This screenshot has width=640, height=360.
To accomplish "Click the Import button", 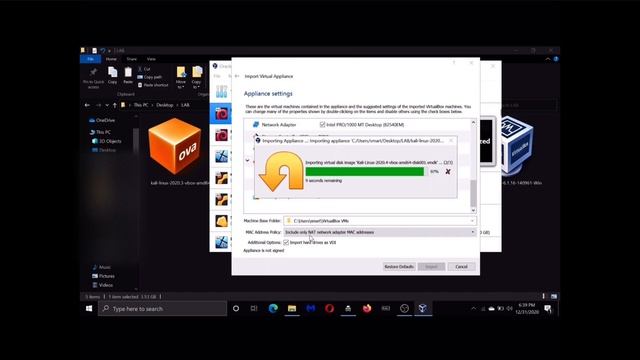I will coord(431,267).
